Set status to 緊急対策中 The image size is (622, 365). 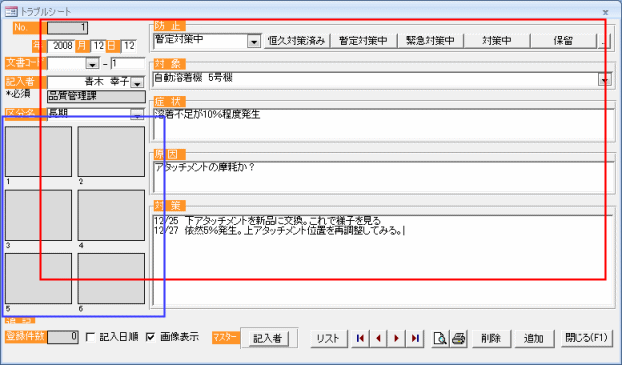coord(430,40)
